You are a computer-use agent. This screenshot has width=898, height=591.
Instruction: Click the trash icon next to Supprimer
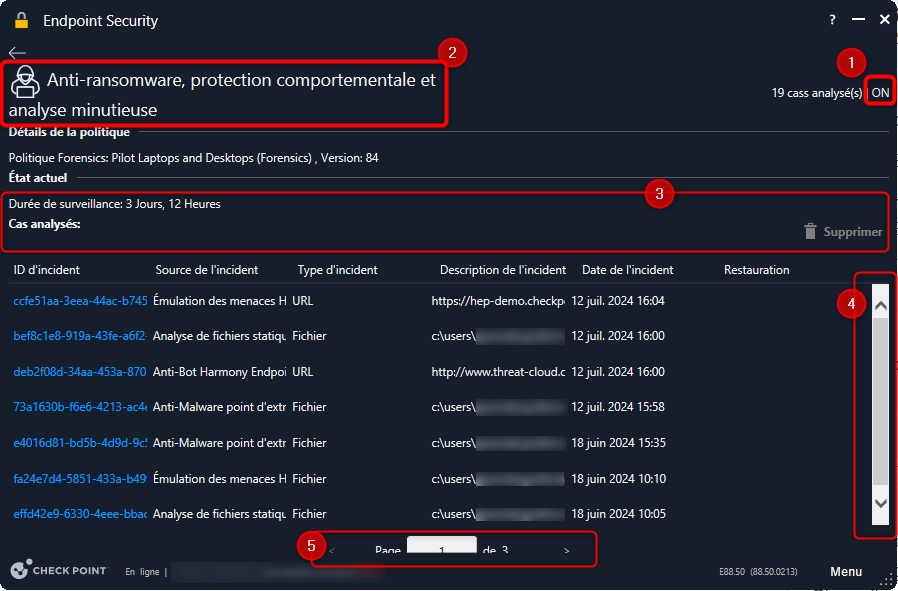coord(810,231)
